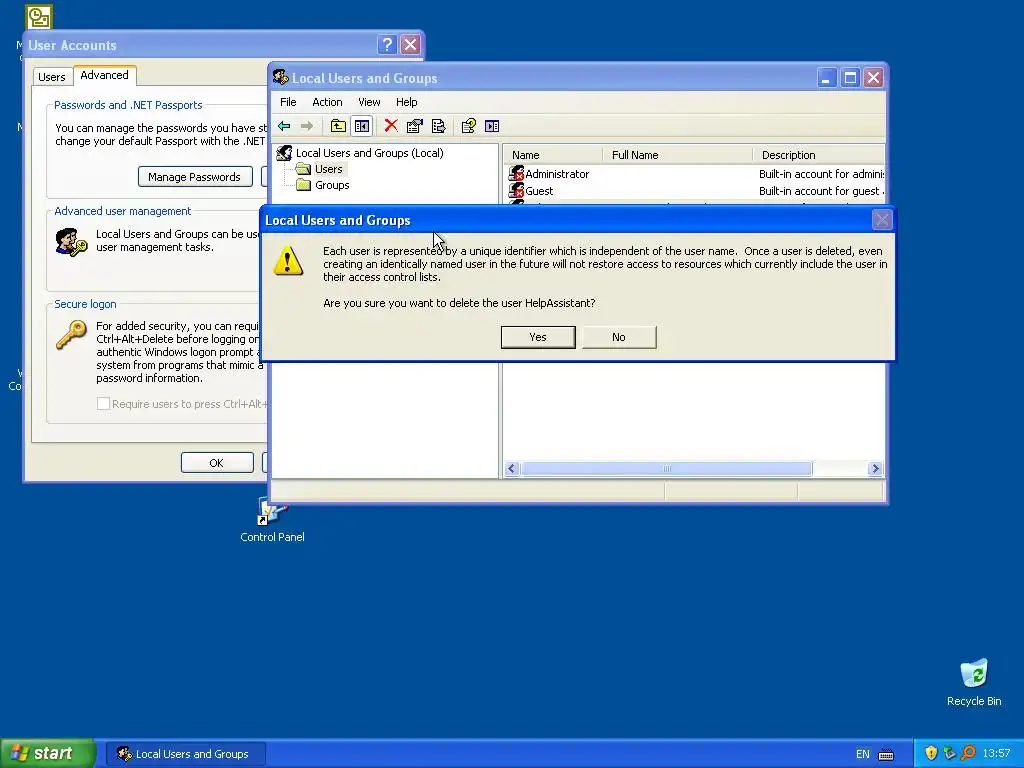
Task: Open the Action menu
Action: (x=327, y=102)
